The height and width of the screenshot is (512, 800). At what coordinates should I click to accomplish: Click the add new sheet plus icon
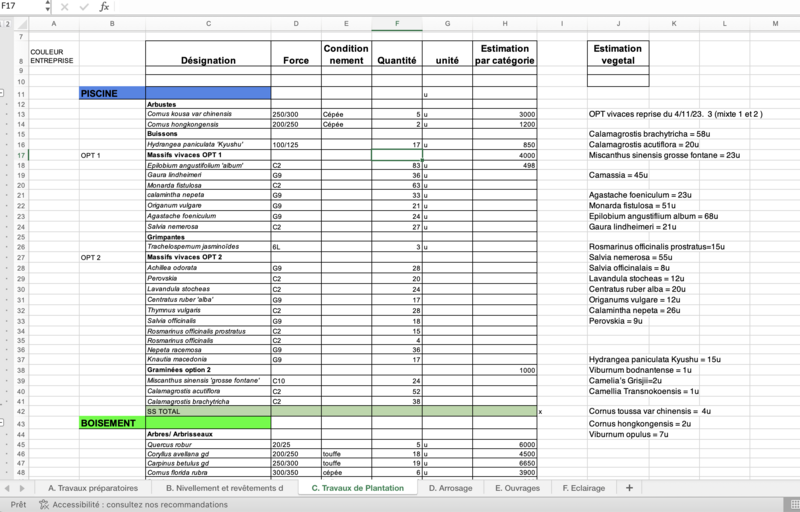629,488
